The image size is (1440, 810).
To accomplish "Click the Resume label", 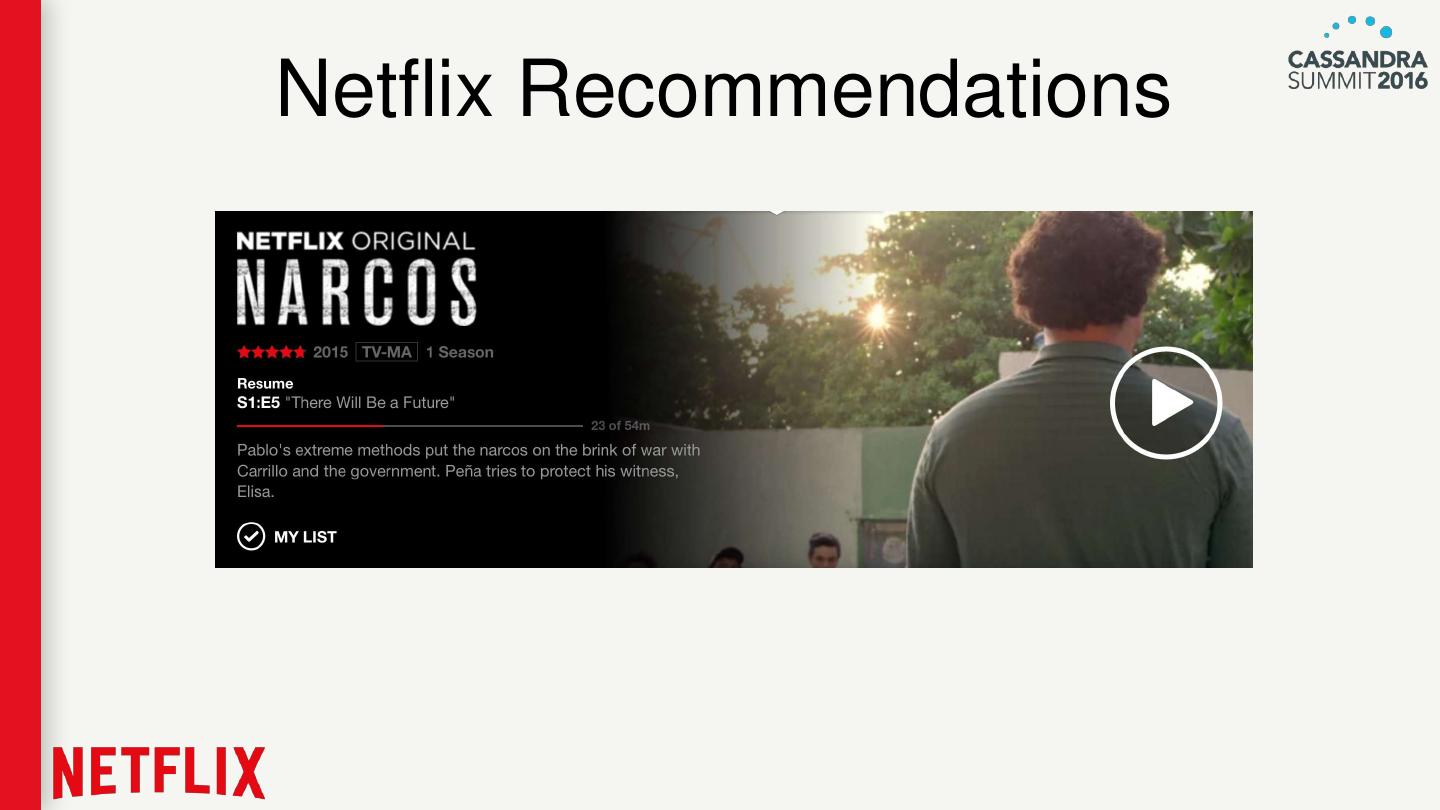I will pos(265,383).
